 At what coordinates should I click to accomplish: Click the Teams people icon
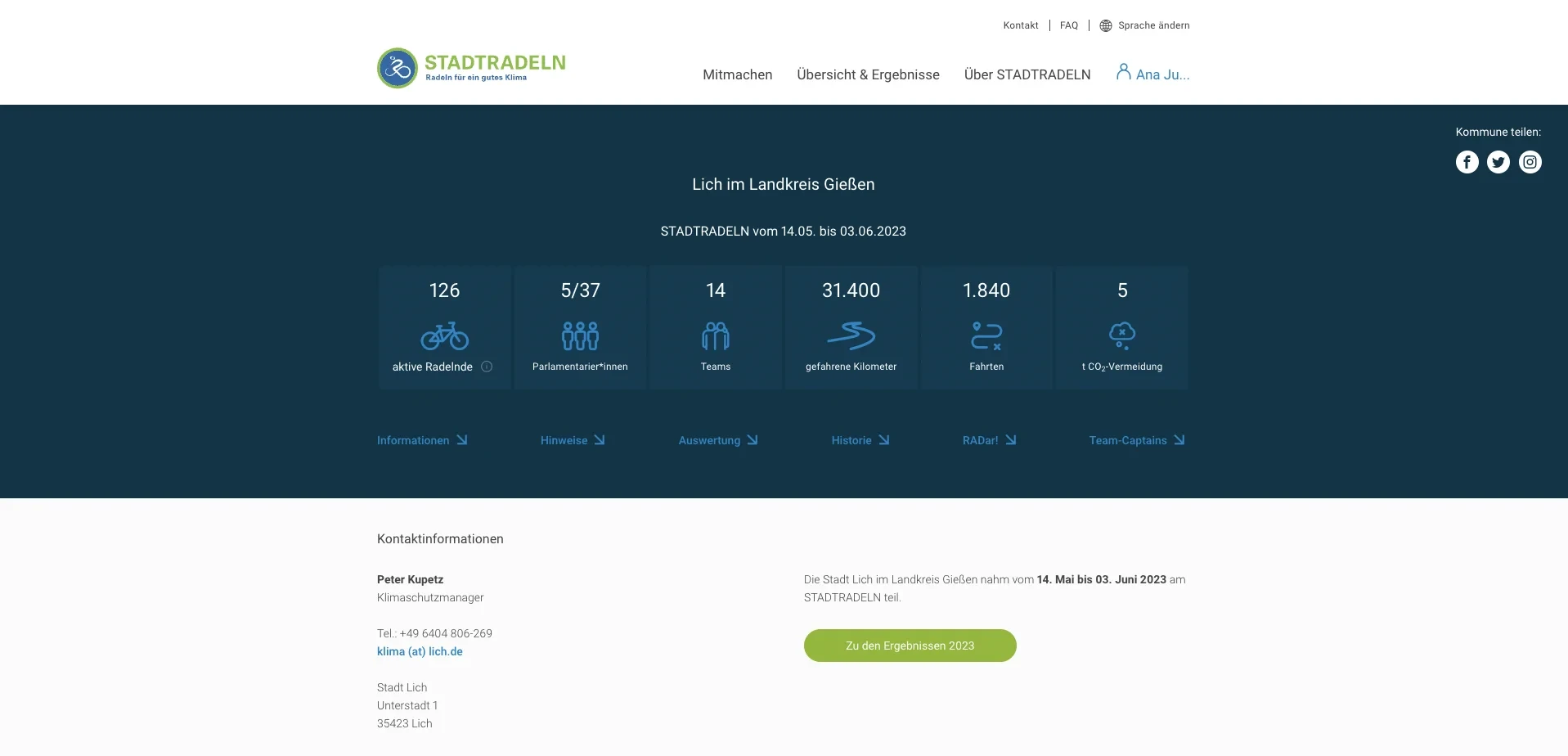coord(715,335)
